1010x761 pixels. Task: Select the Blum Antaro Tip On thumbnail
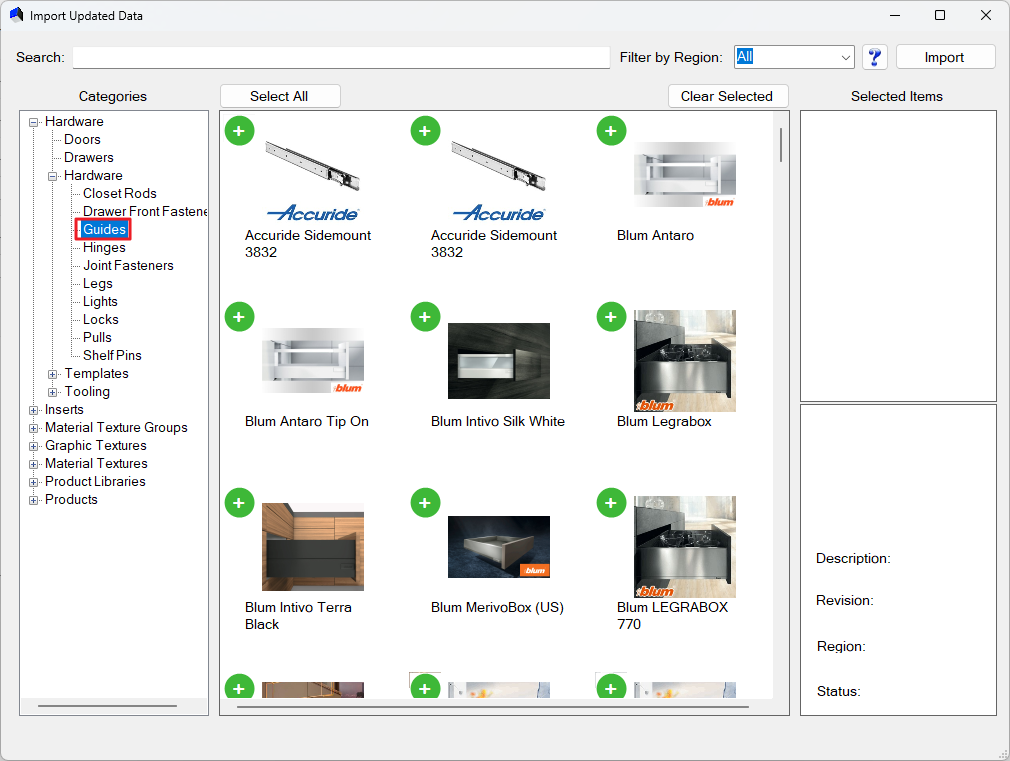(312, 361)
